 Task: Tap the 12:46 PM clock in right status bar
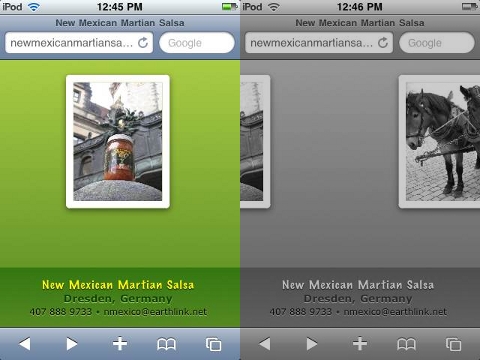pyautogui.click(x=360, y=7)
